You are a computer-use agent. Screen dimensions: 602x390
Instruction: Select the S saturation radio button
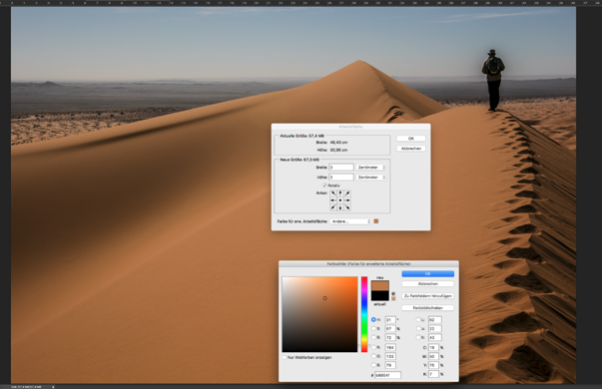click(x=374, y=329)
